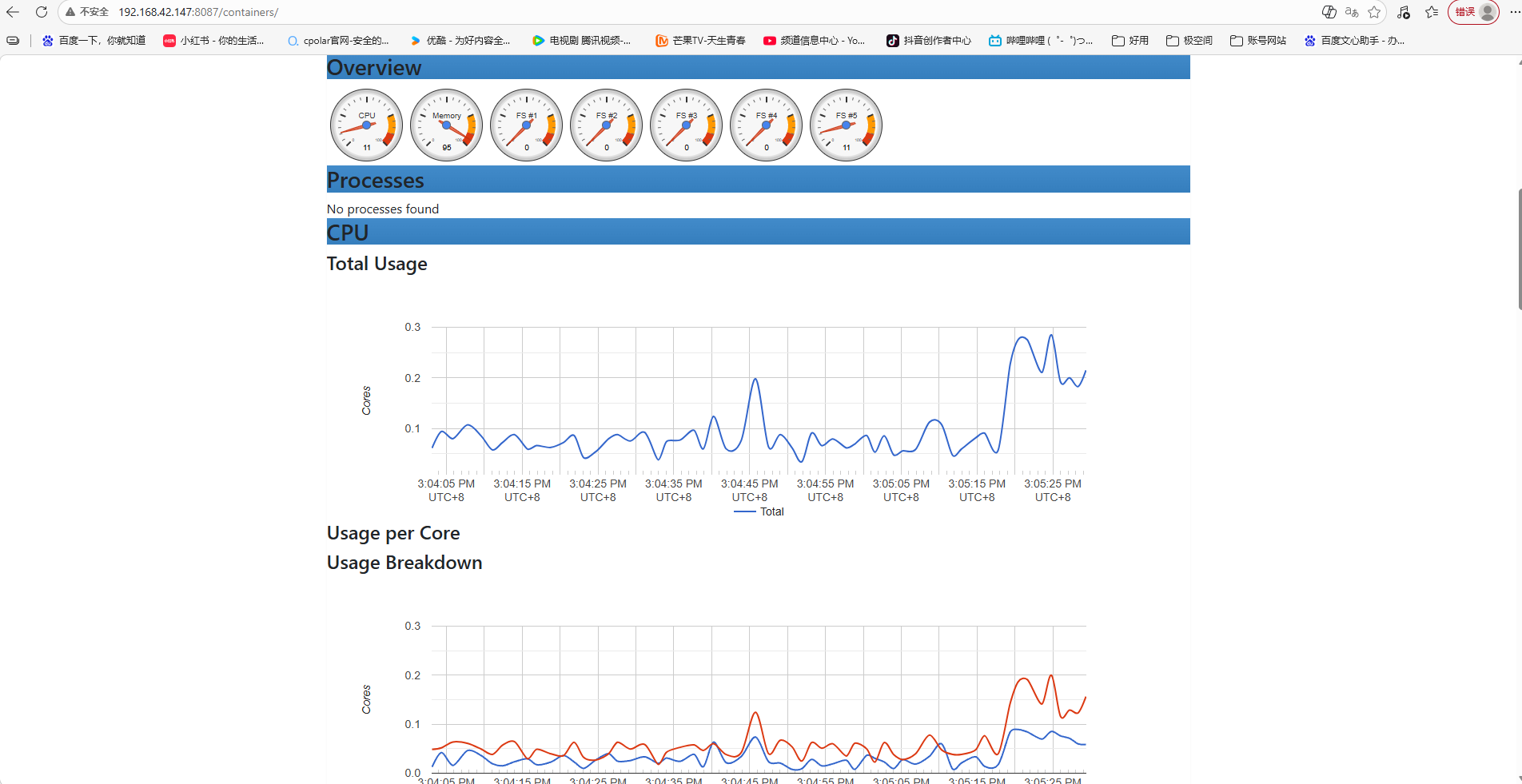Image resolution: width=1522 pixels, height=784 pixels.
Task: Click the browser back arrow
Action: tap(13, 12)
